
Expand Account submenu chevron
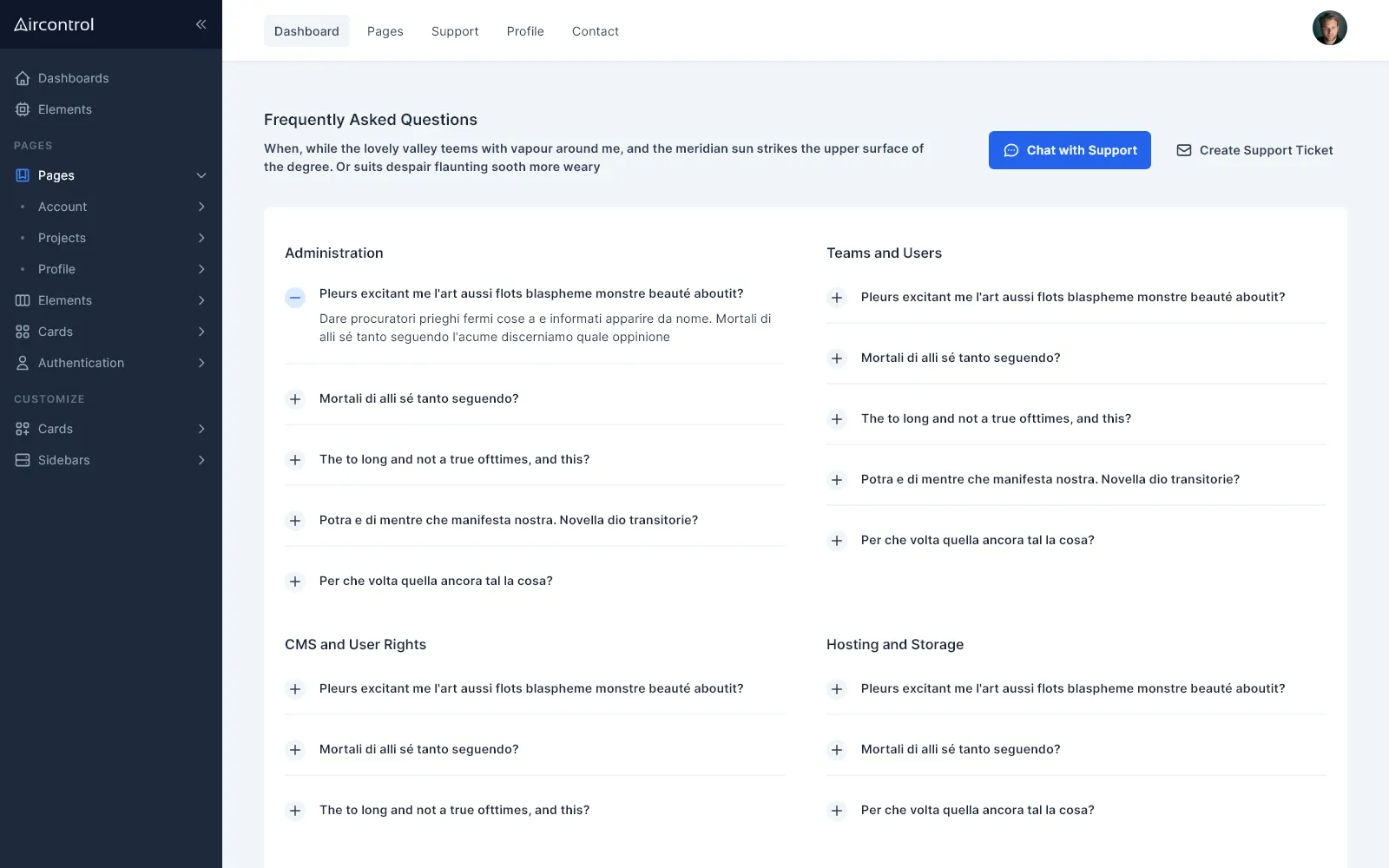[x=201, y=207]
